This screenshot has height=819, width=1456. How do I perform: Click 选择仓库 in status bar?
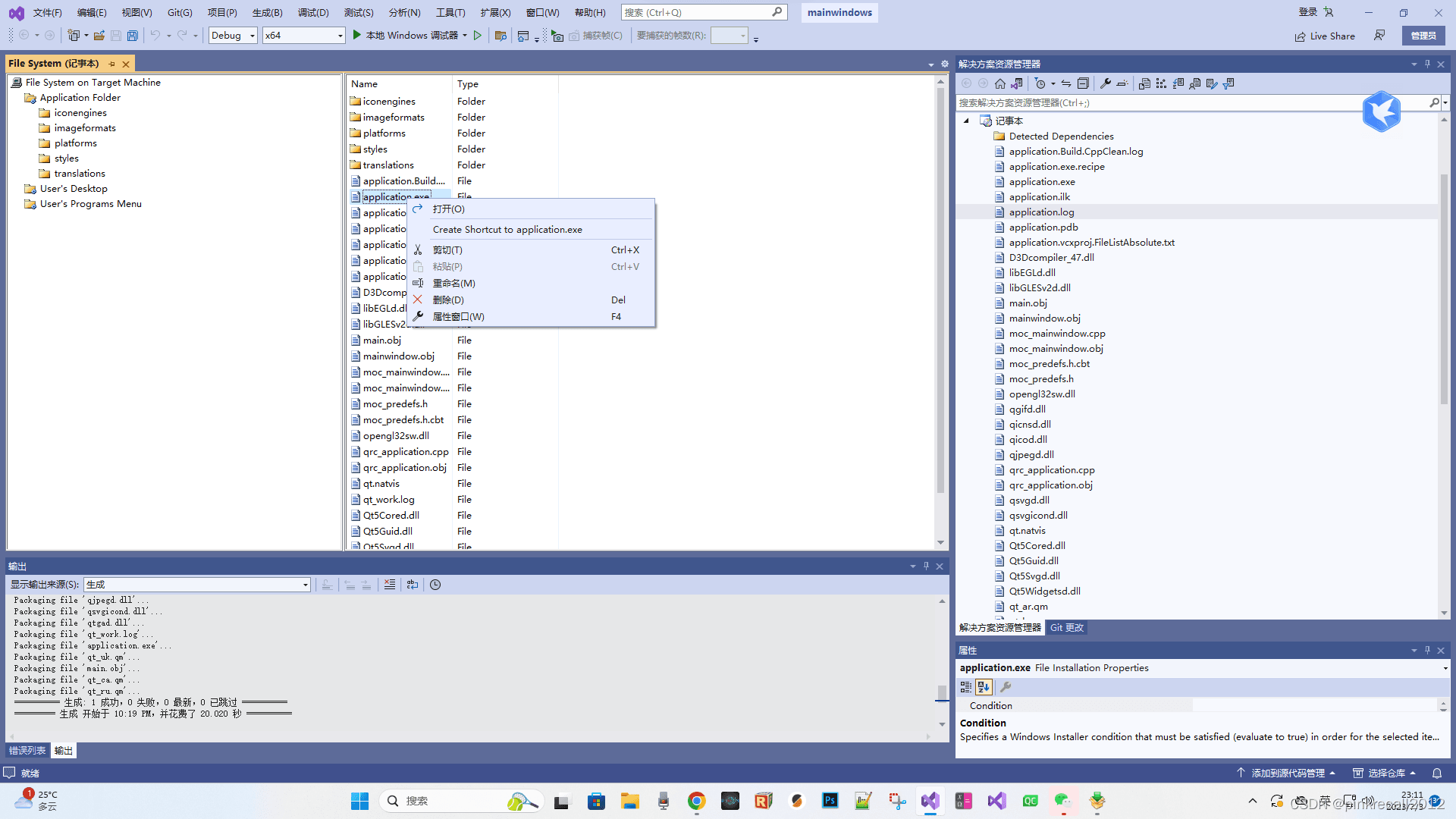1385,773
